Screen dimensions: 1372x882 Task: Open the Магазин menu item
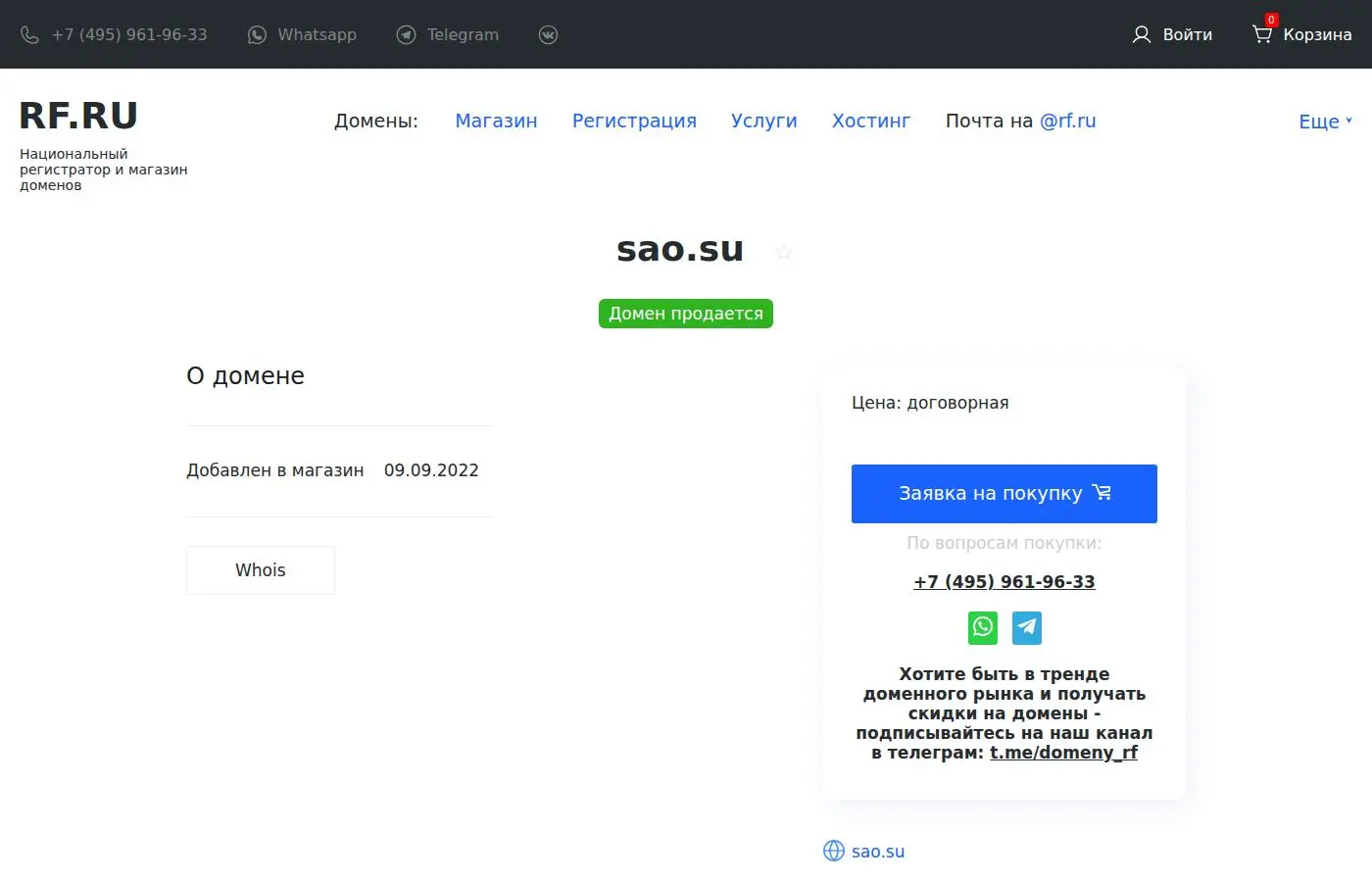click(496, 121)
